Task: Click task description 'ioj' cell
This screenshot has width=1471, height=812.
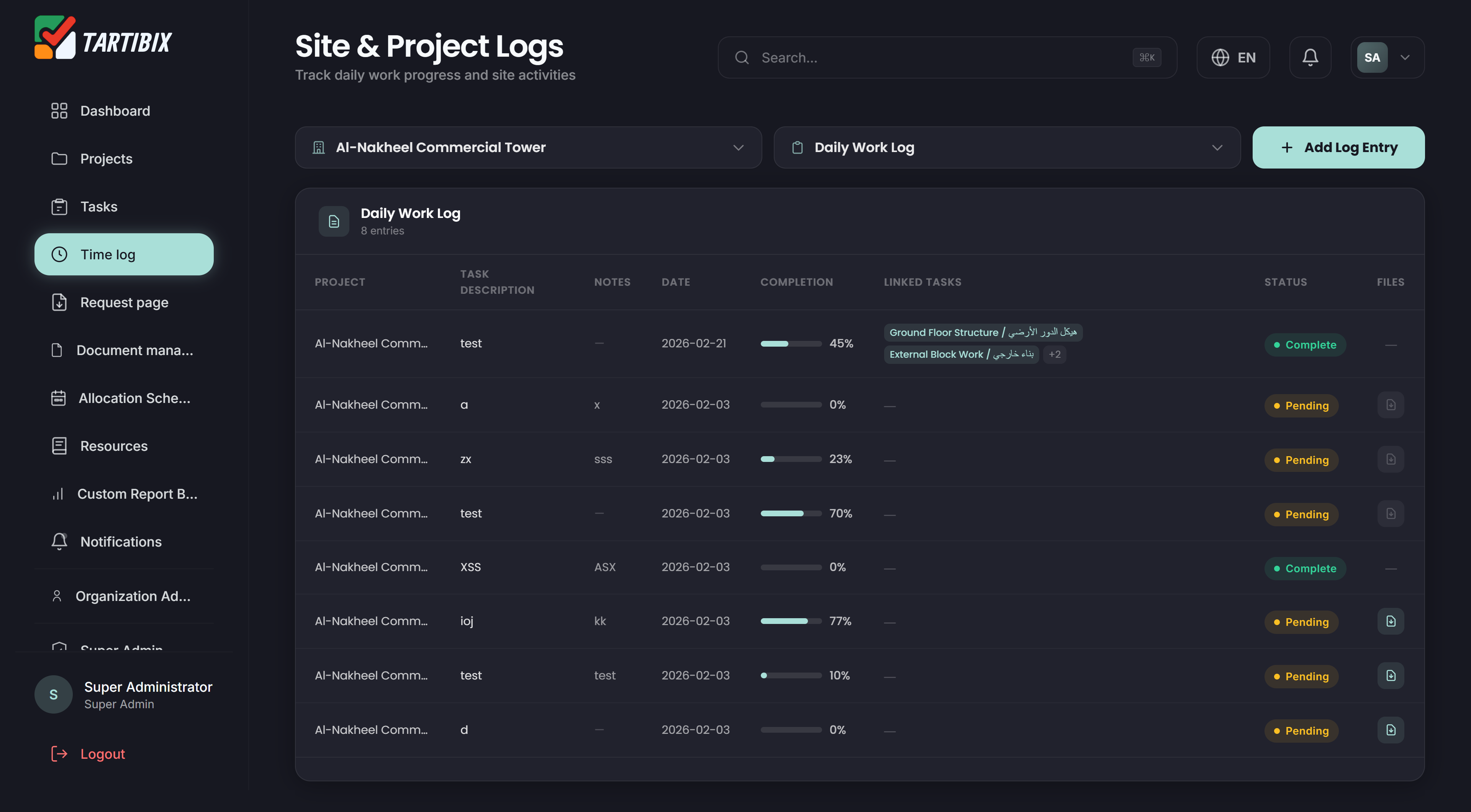Action: coord(467,621)
